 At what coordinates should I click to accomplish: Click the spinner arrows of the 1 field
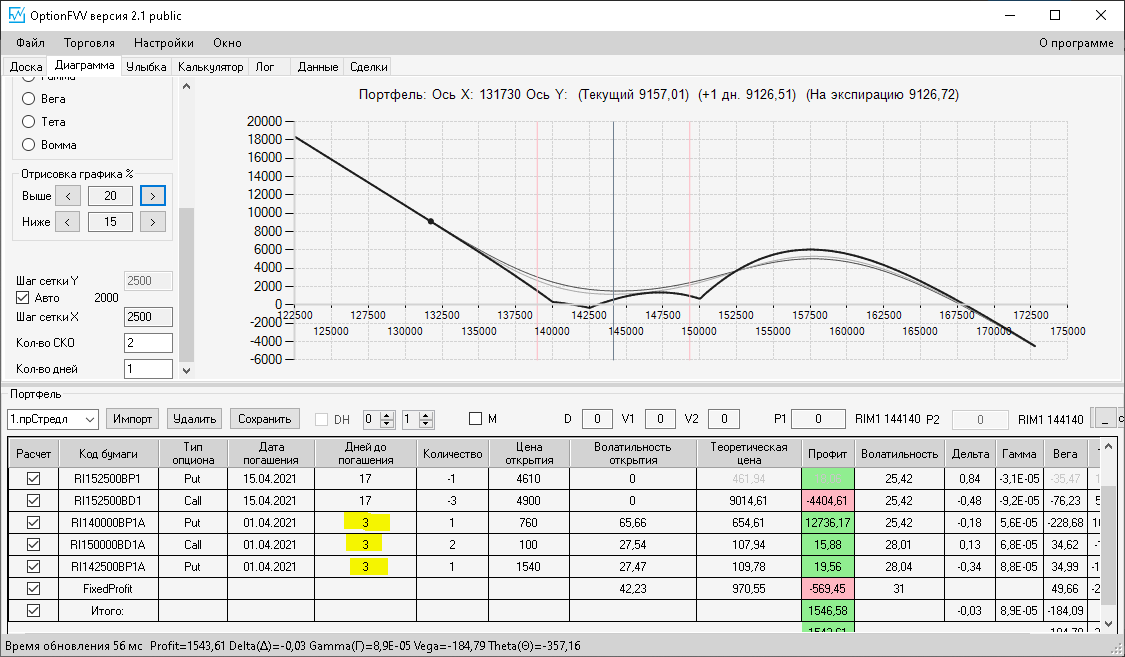tap(426, 420)
